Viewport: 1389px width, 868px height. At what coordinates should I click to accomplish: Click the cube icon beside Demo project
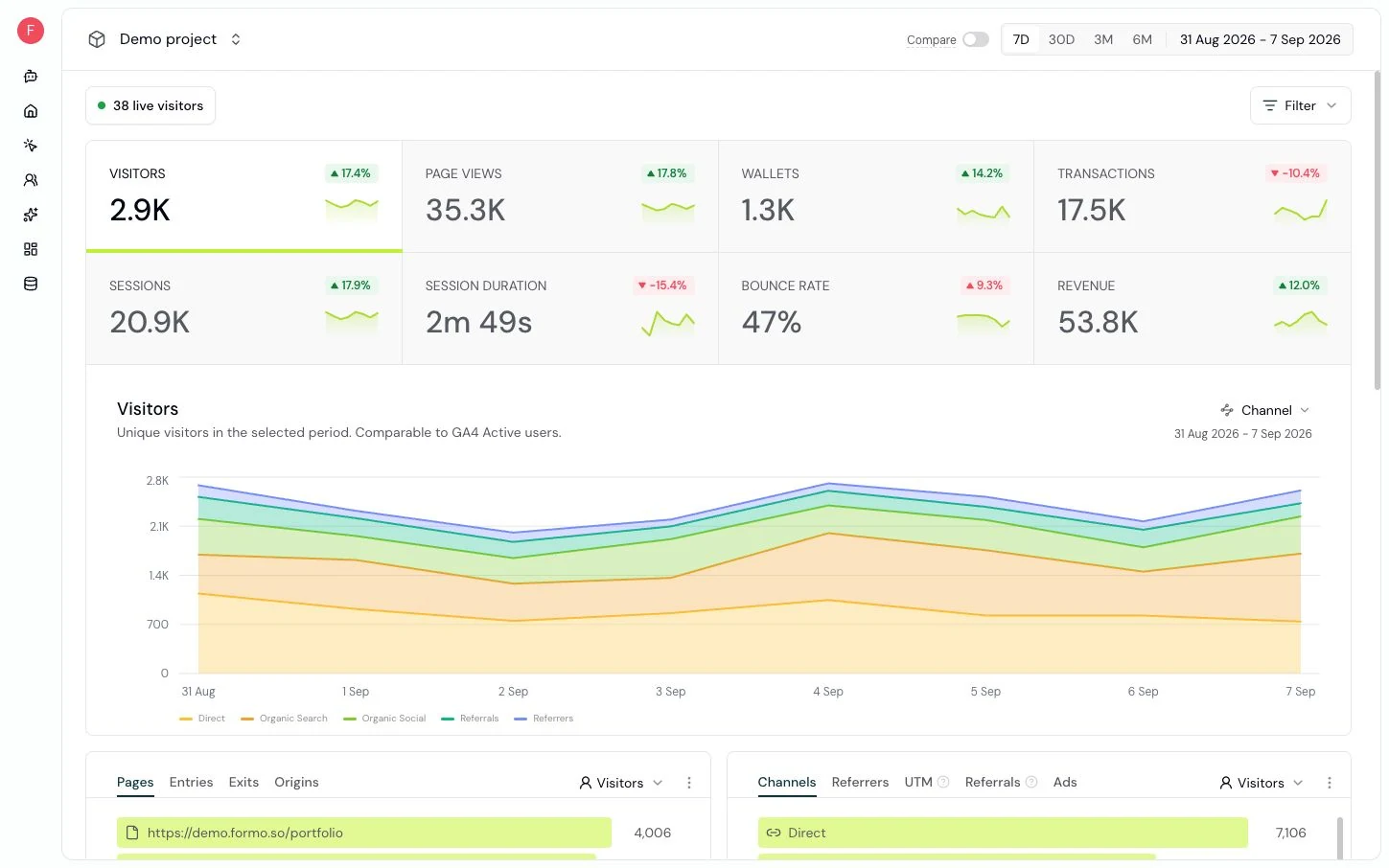(x=97, y=39)
